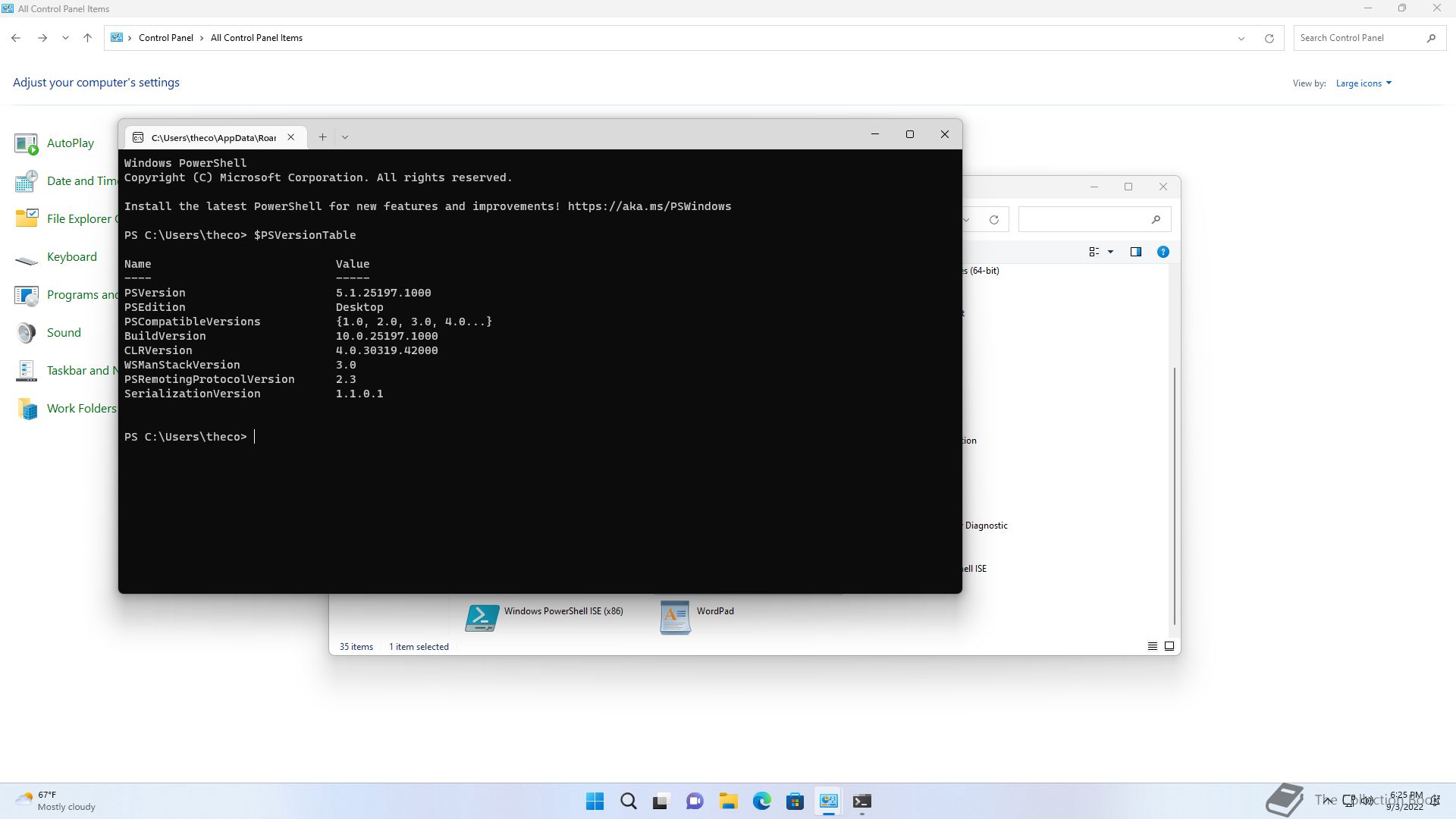Screen dimensions: 1456x819
Task: Switch Explorer to large icons view
Action: 1169,646
